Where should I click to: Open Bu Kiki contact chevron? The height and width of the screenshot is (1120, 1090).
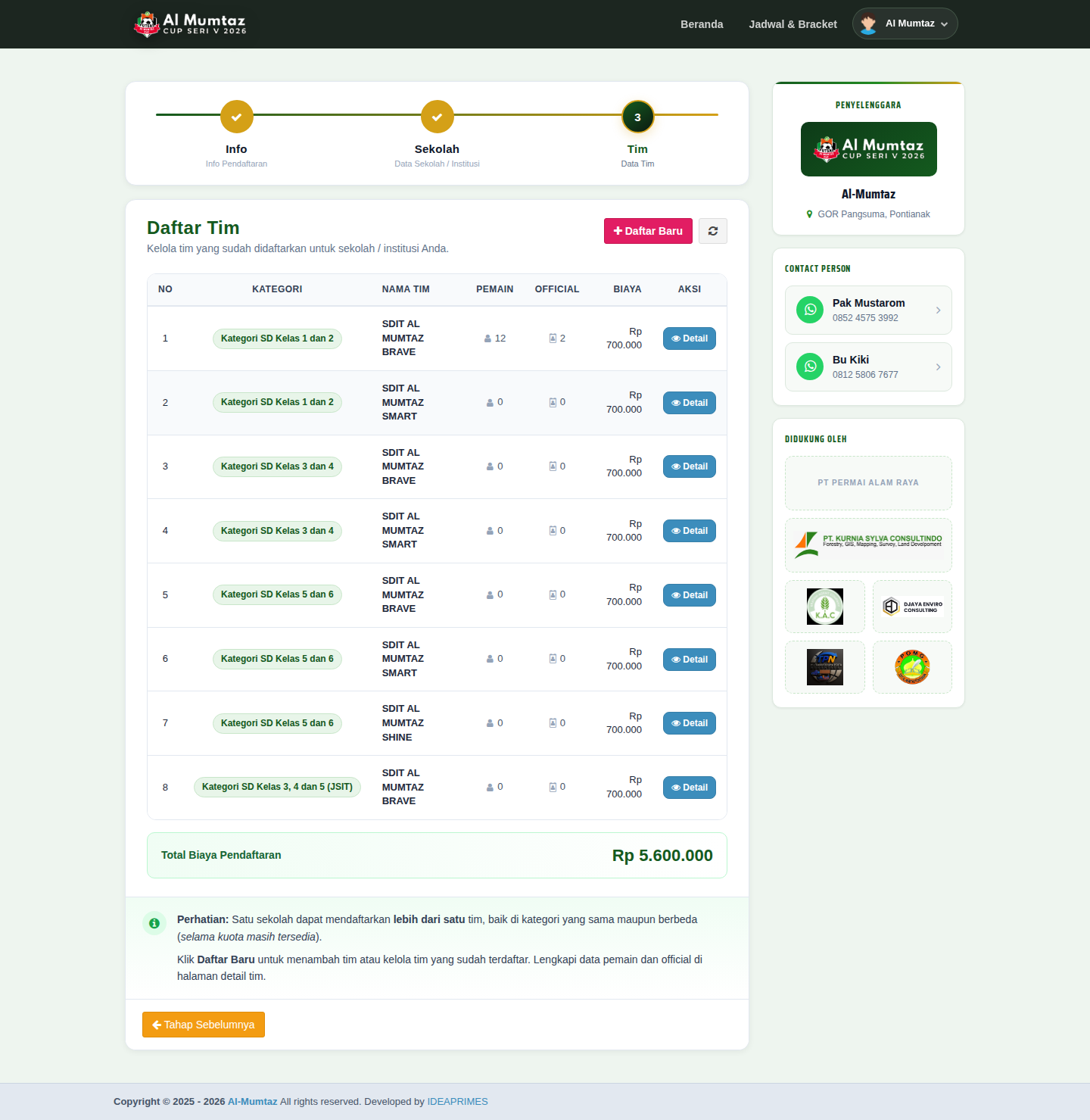tap(938, 367)
